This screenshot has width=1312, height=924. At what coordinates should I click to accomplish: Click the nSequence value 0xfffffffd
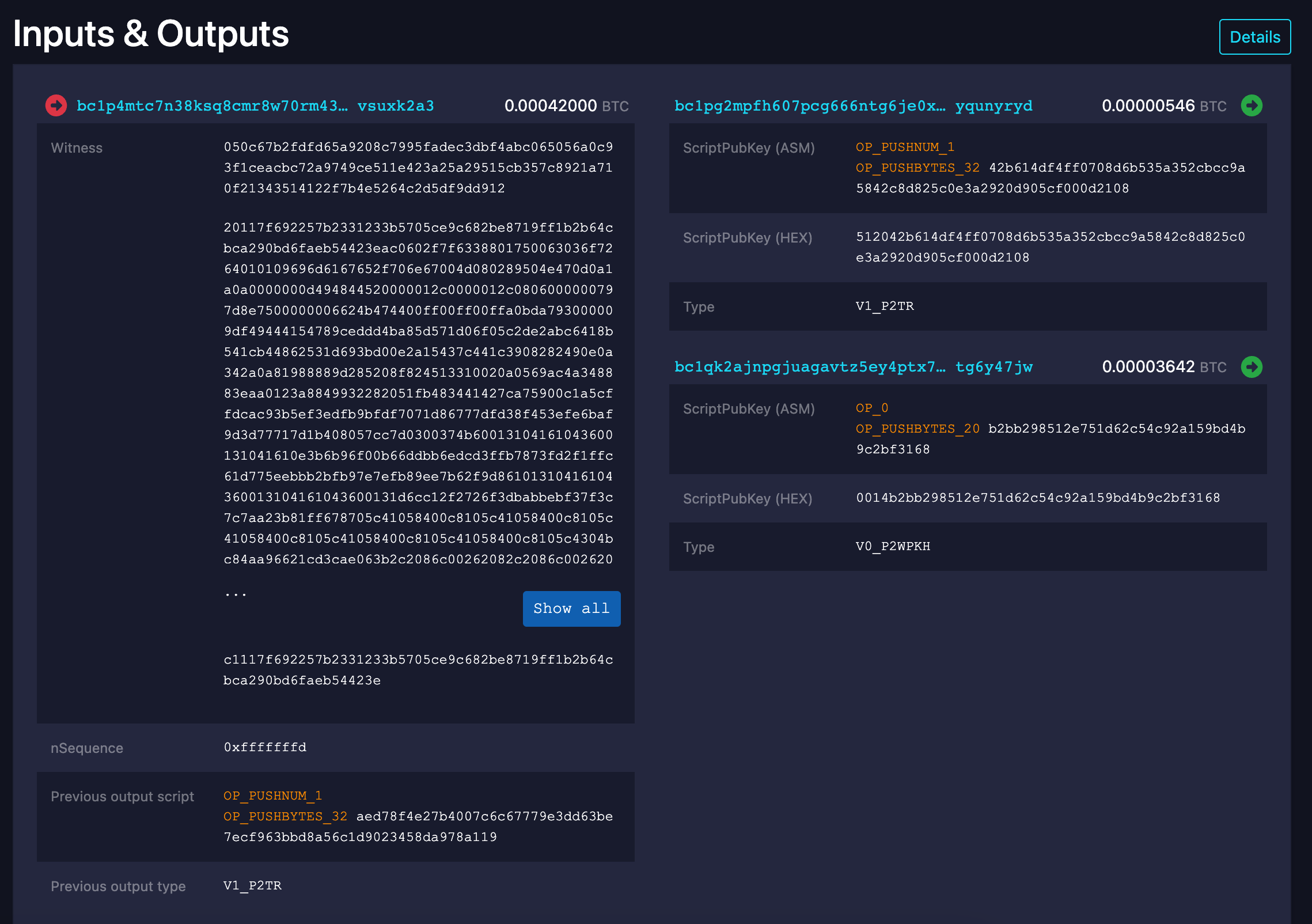pos(265,747)
